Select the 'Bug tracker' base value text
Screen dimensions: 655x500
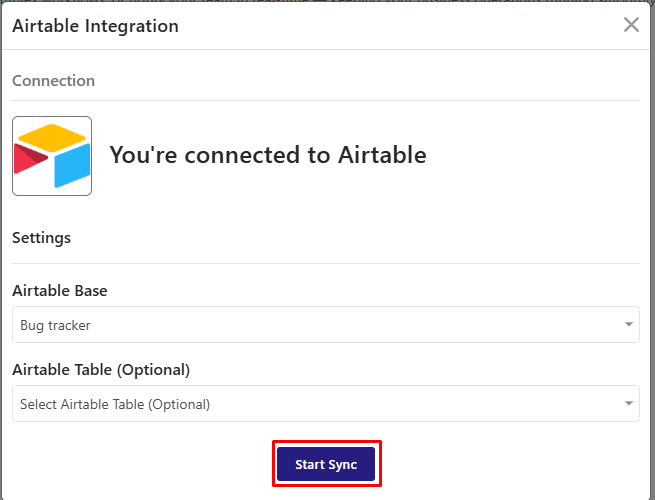point(55,325)
